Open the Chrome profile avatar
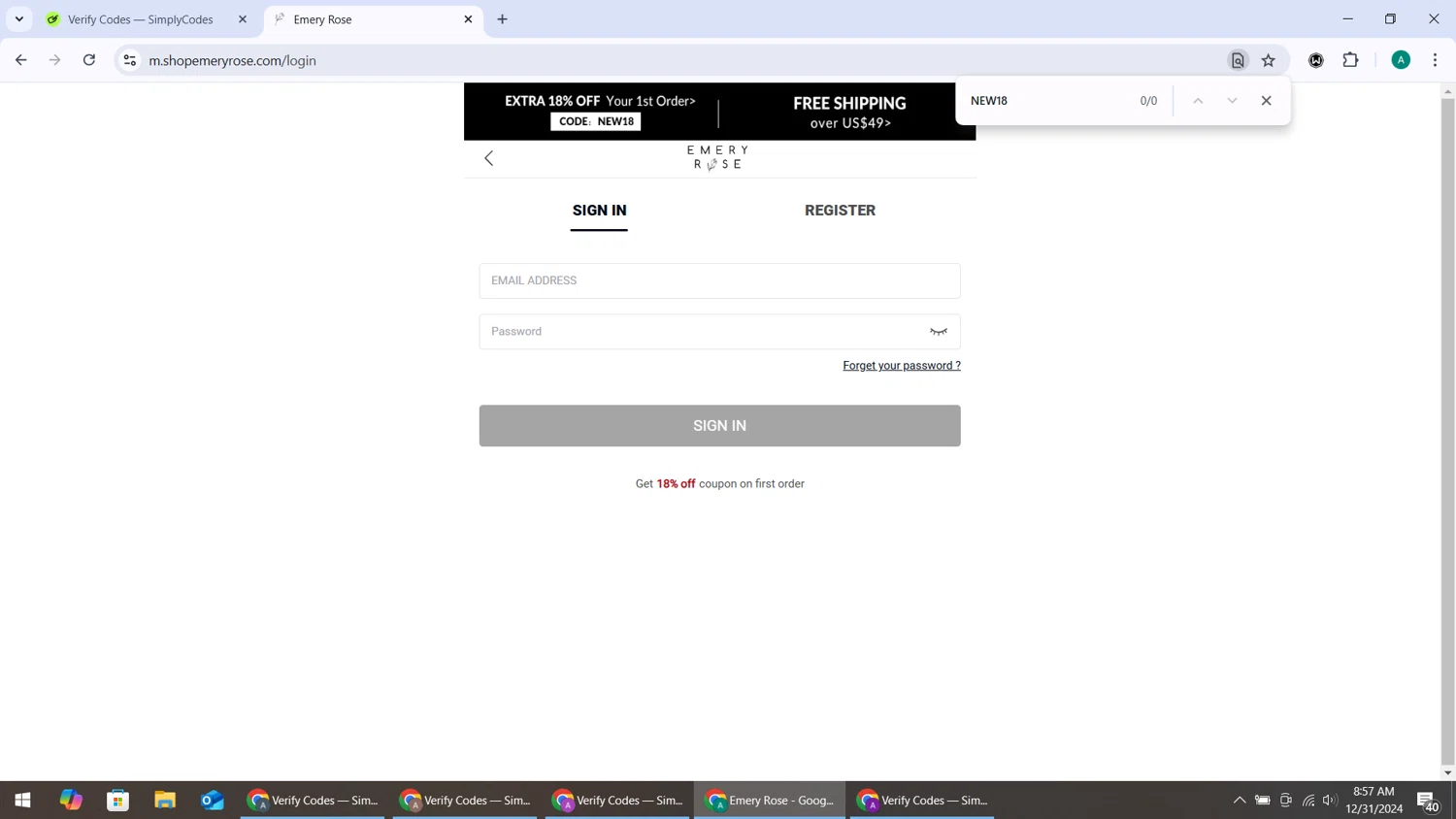 point(1401,60)
